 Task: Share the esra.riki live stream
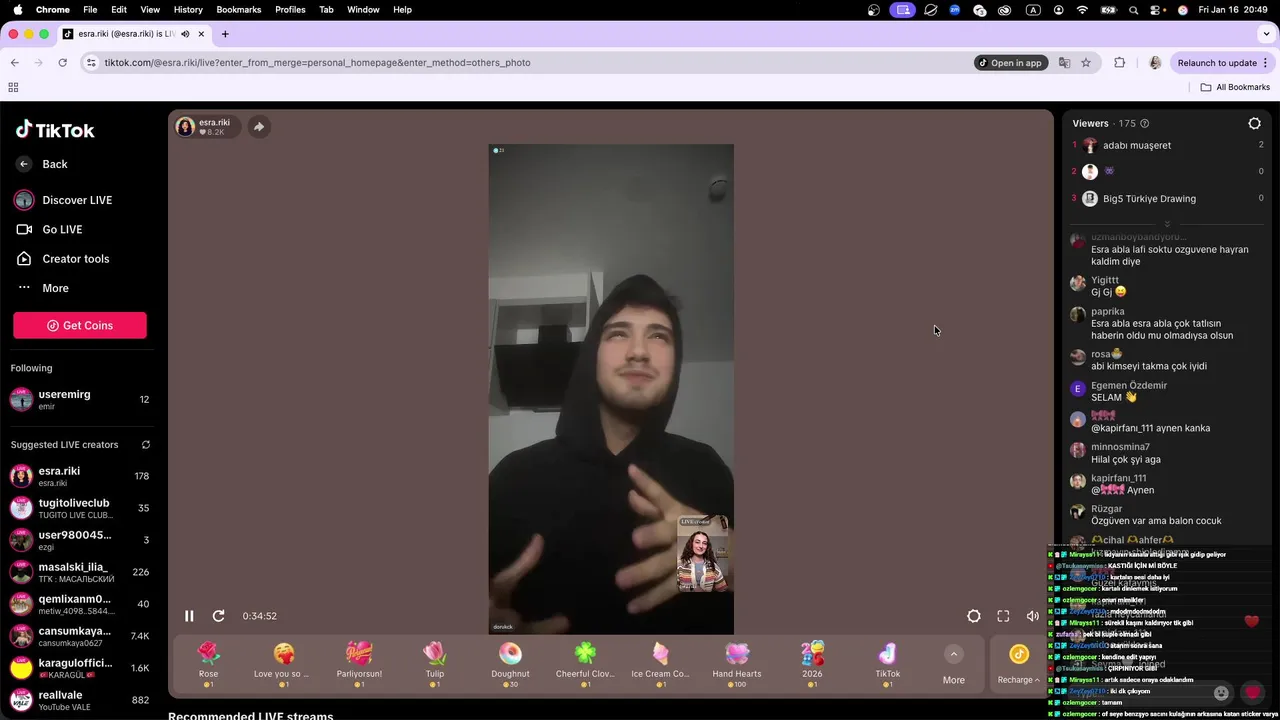pos(259,127)
